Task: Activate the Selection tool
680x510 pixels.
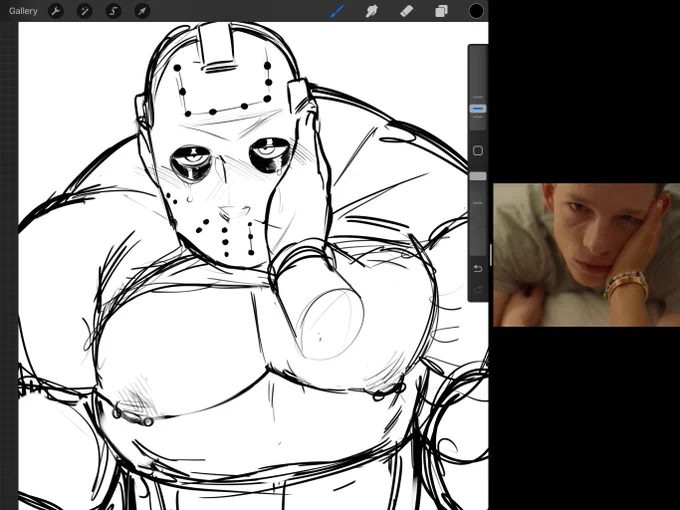Action: coord(113,11)
